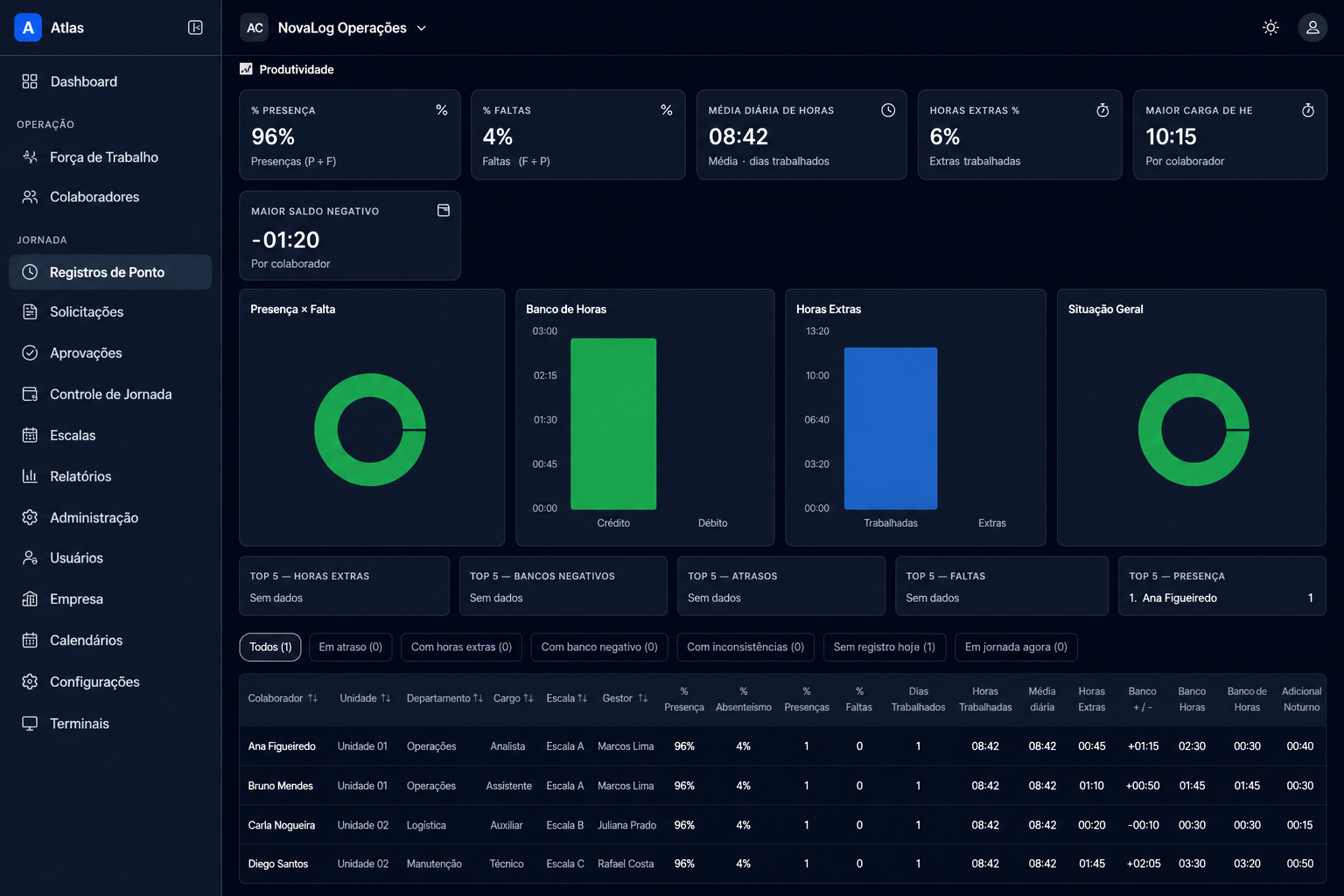This screenshot has width=1344, height=896.
Task: Open Ana Figueiredo's table row
Action: point(782,746)
